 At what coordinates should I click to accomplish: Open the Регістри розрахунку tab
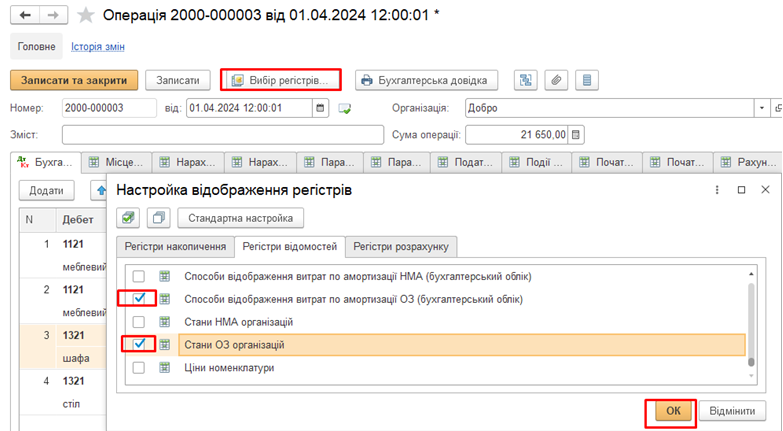tap(402, 246)
